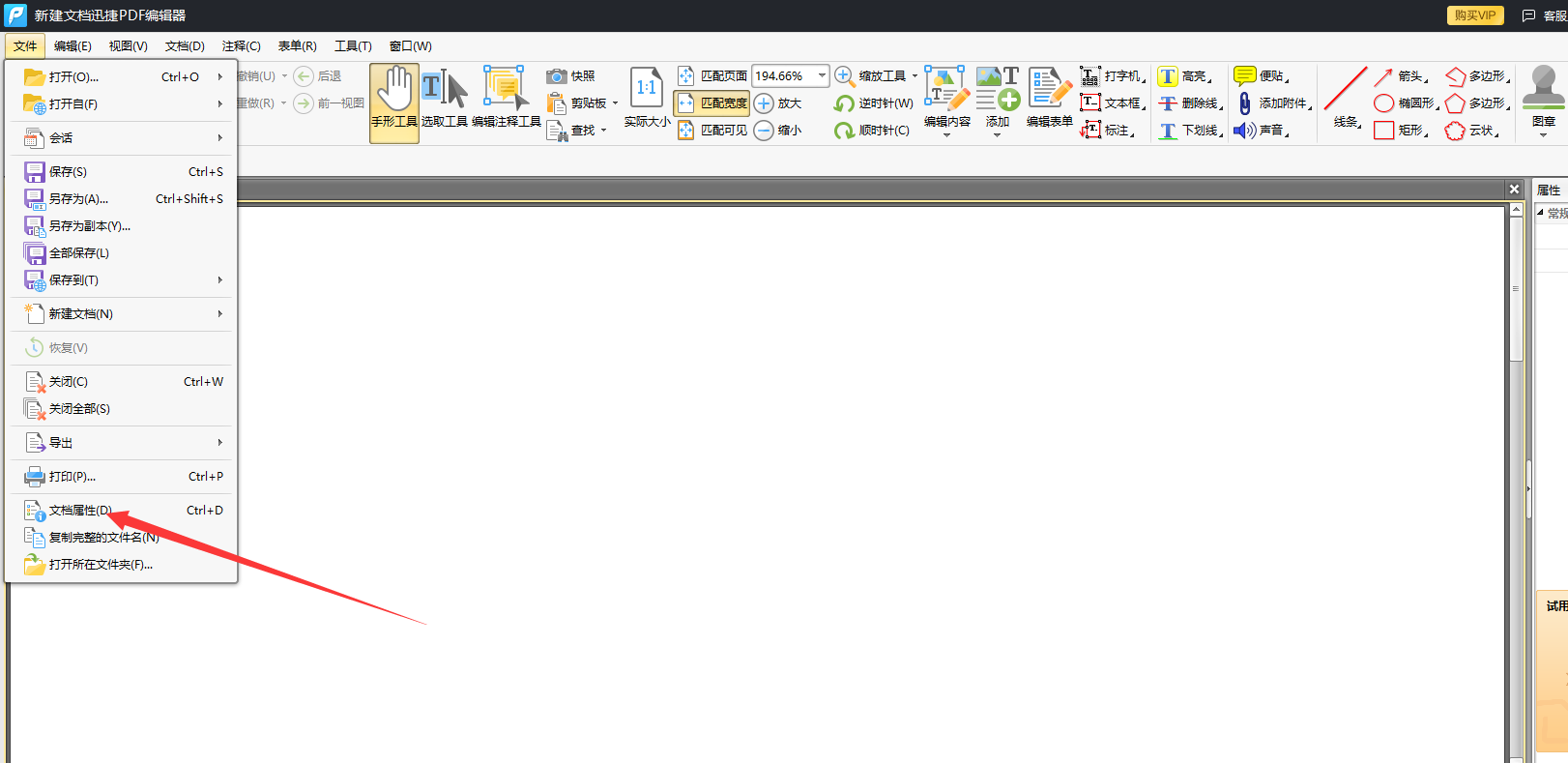Viewport: 1568px width, 763px height.
Task: Select the Sound (声音) annotation tool
Action: coord(1262,131)
